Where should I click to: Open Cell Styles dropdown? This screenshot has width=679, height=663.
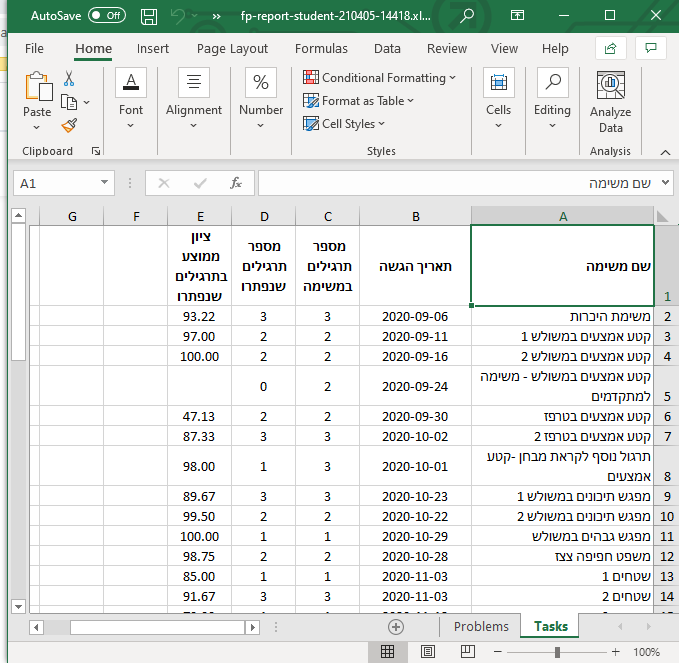pyautogui.click(x=345, y=124)
